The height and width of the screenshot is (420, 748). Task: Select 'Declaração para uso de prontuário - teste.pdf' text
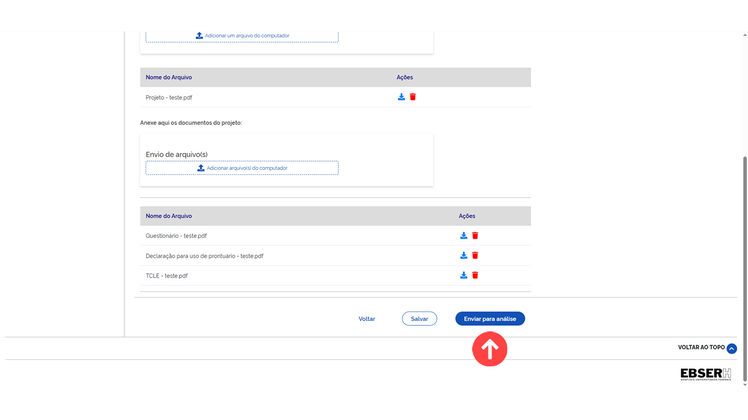[x=204, y=256]
